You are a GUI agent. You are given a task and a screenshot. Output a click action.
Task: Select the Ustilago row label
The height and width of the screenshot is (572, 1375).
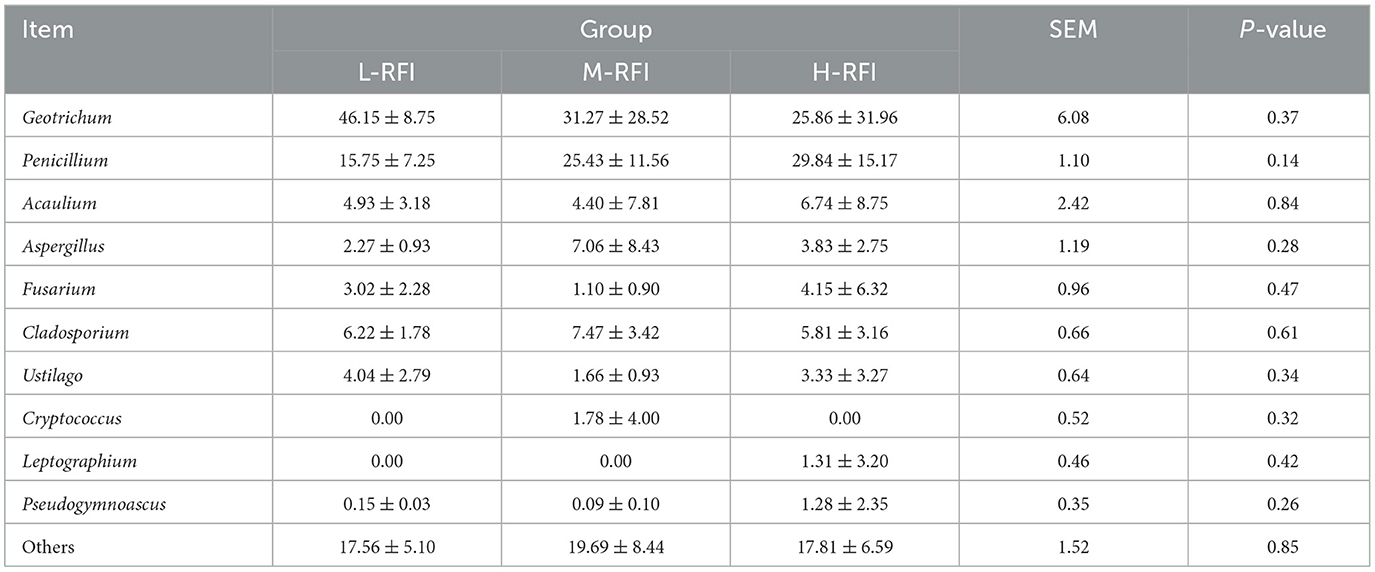53,376
